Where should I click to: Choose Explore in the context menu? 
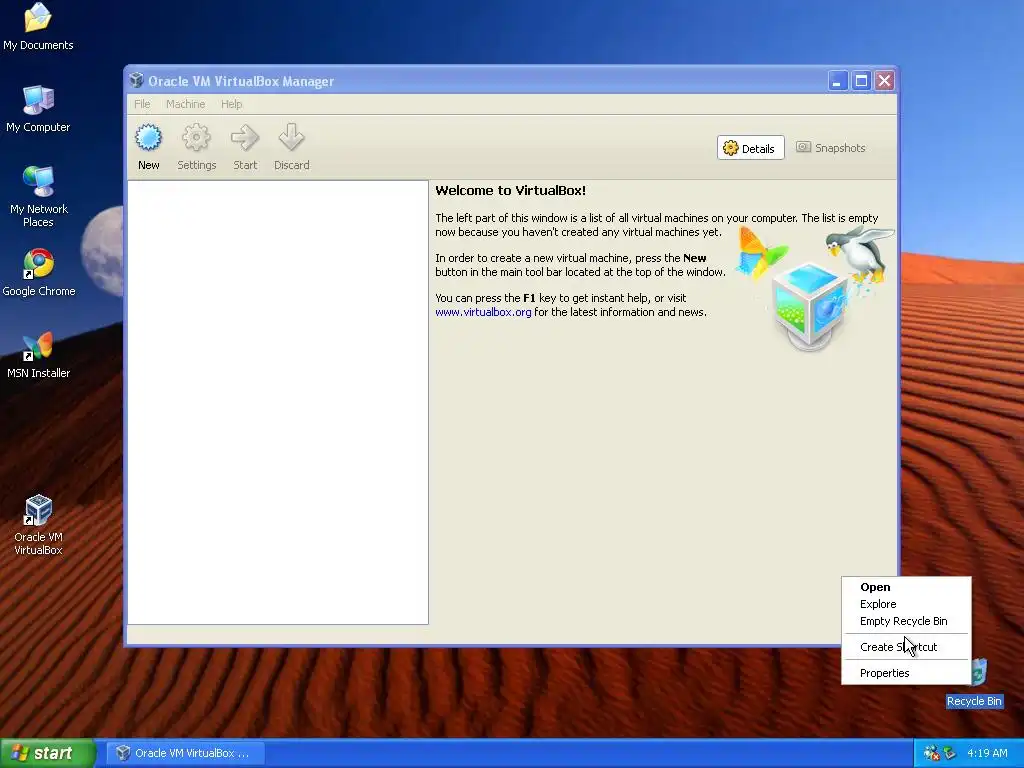point(906,604)
